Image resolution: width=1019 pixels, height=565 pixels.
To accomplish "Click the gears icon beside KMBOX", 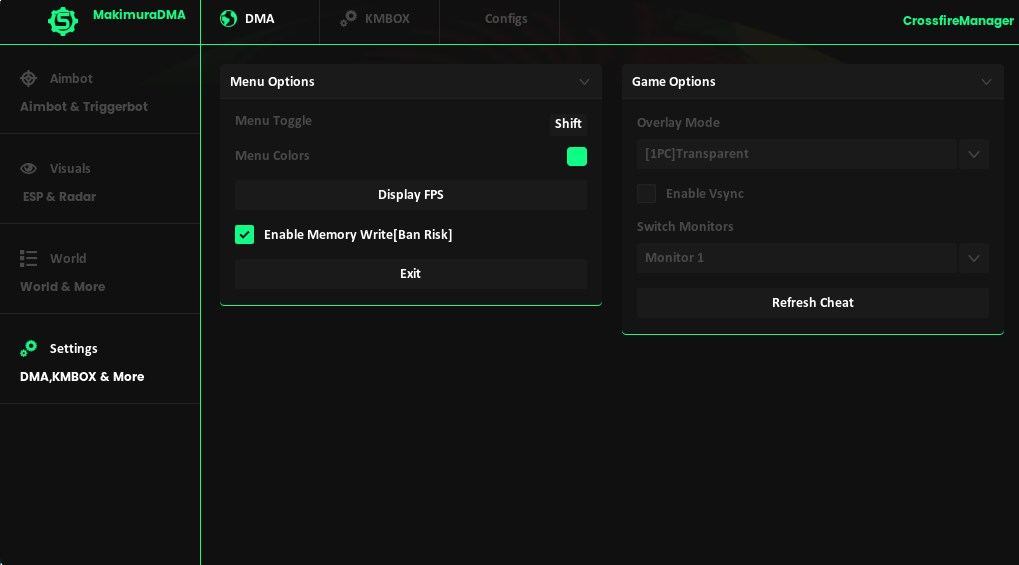I will pos(348,19).
